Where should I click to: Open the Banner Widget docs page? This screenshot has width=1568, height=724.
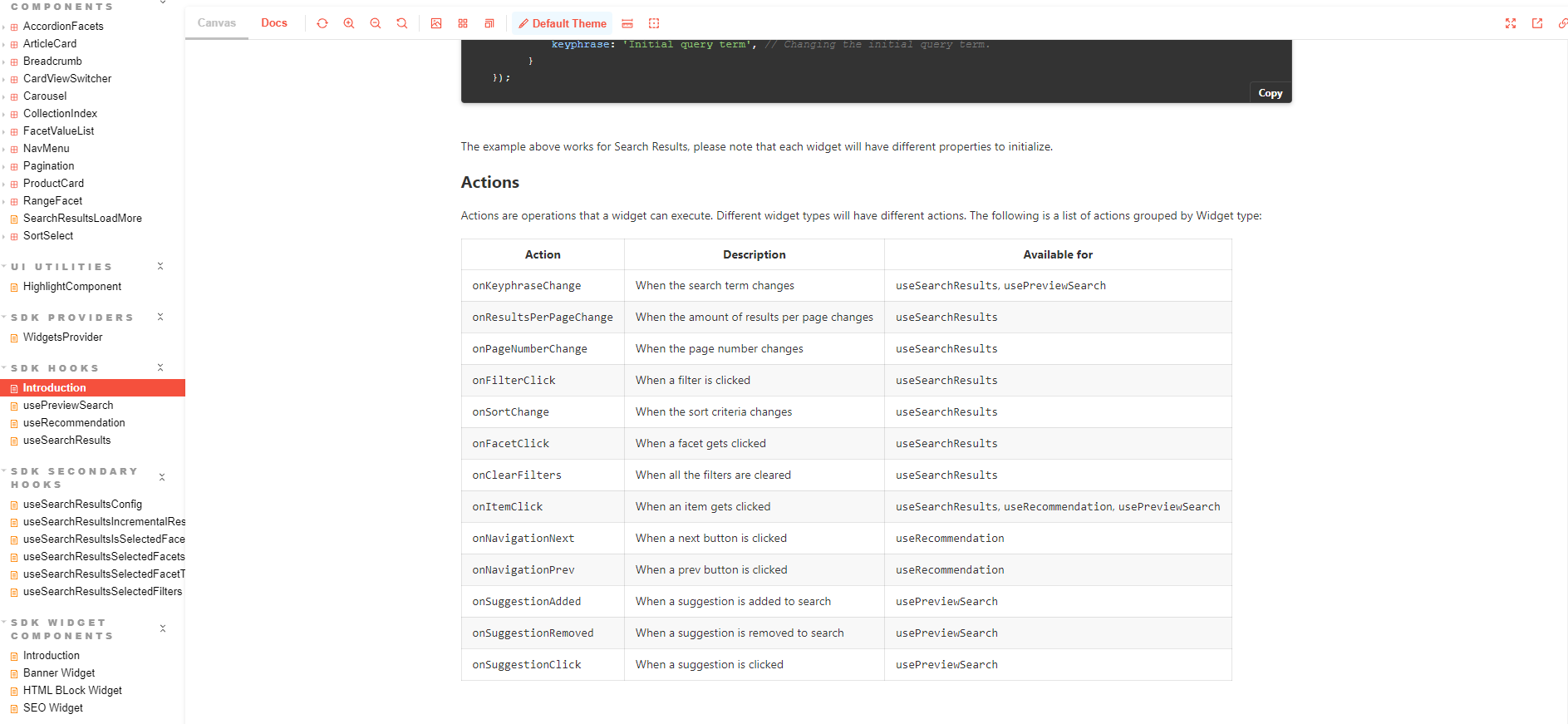[59, 673]
